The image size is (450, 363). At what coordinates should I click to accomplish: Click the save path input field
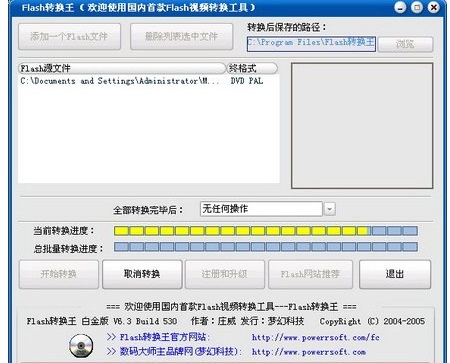(x=311, y=44)
